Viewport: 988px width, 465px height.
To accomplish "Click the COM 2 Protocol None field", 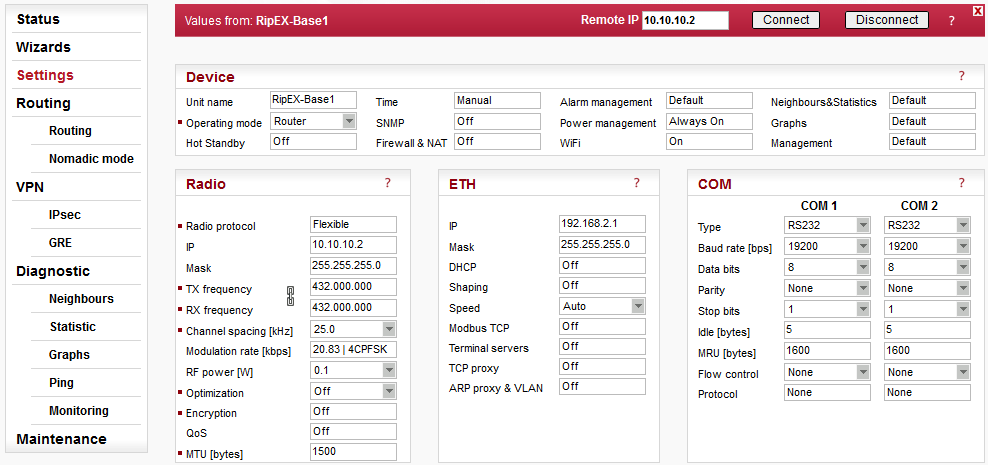I will click(927, 392).
